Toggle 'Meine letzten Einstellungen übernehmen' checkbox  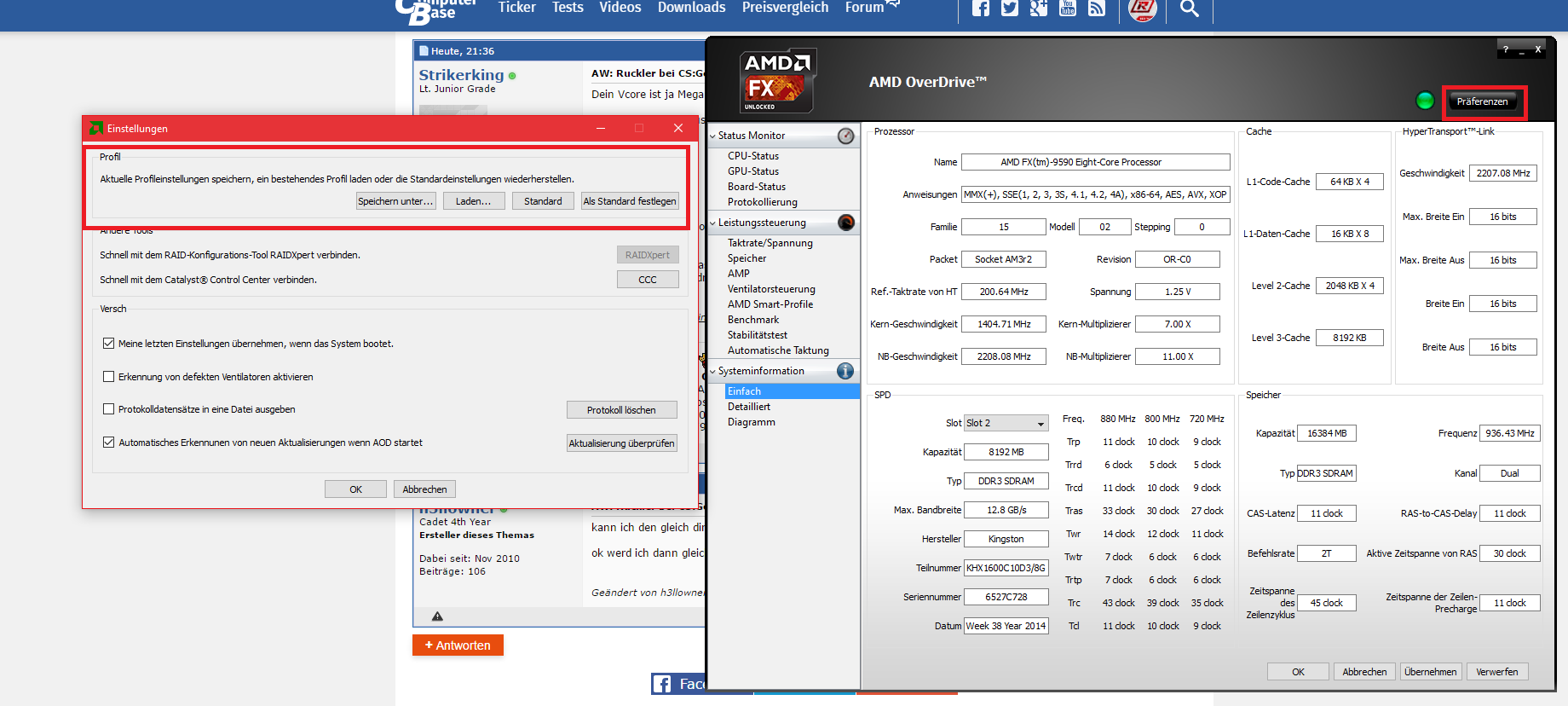point(108,344)
